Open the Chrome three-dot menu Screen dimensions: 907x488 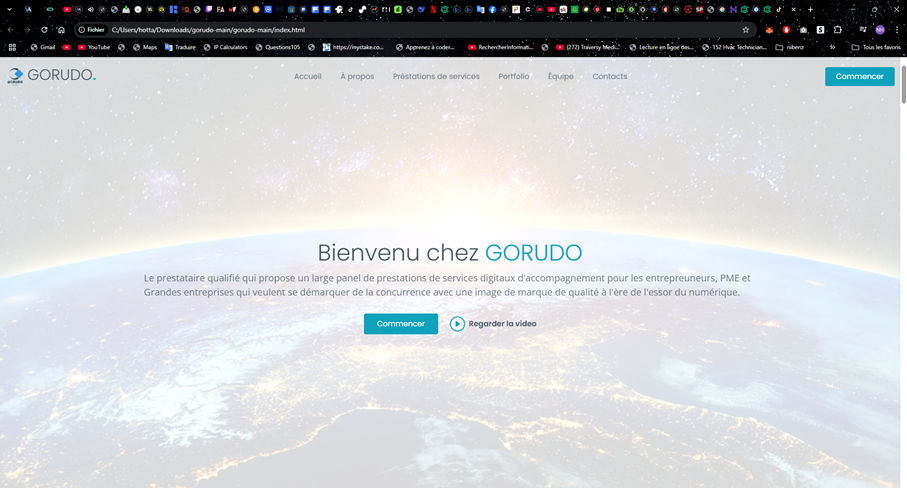coord(897,29)
